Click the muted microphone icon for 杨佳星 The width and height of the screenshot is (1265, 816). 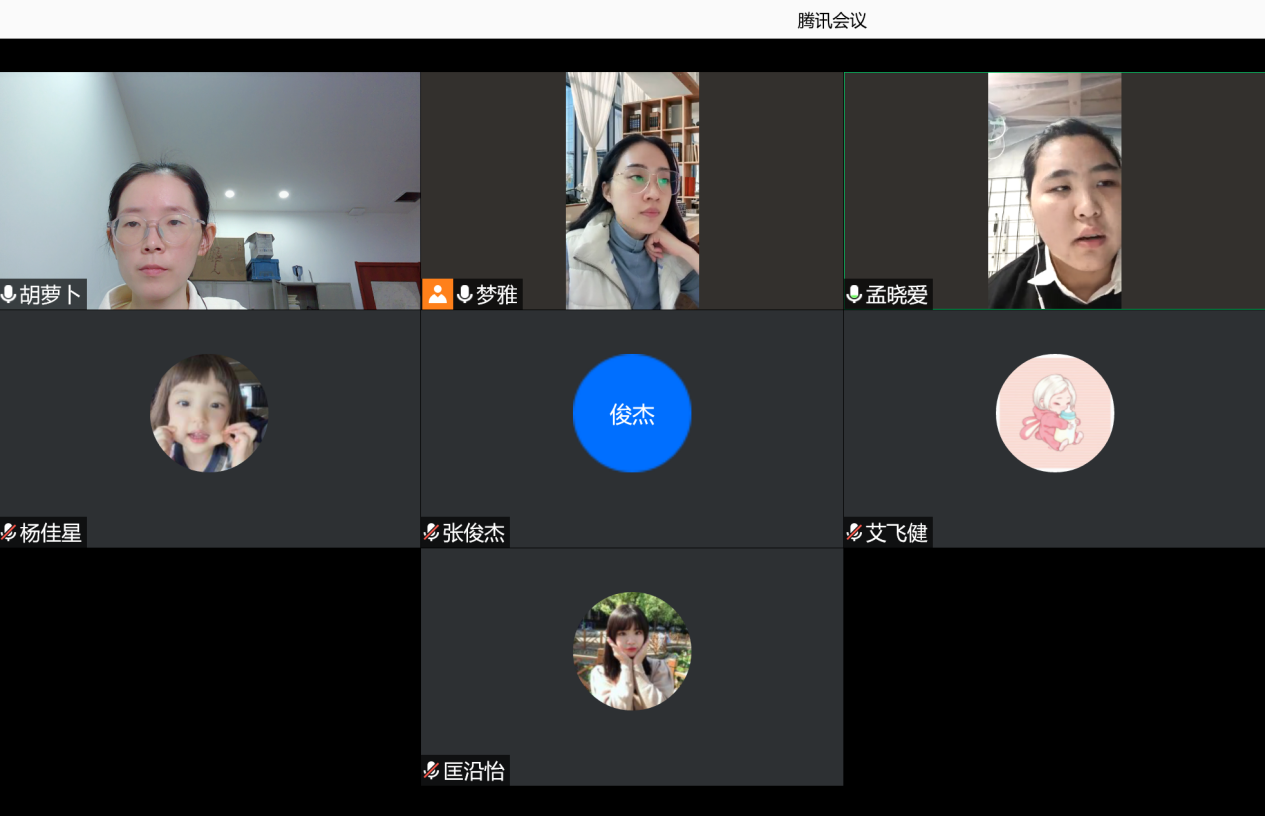9,532
